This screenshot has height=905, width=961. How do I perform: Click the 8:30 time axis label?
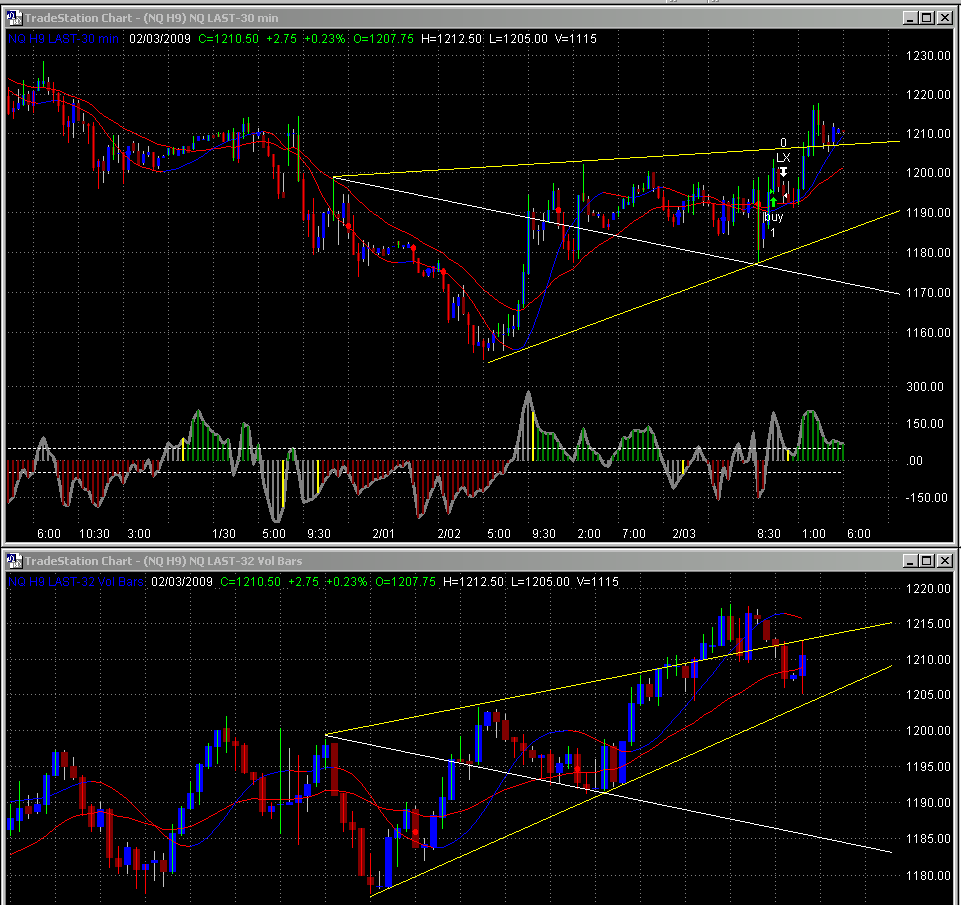click(x=769, y=534)
